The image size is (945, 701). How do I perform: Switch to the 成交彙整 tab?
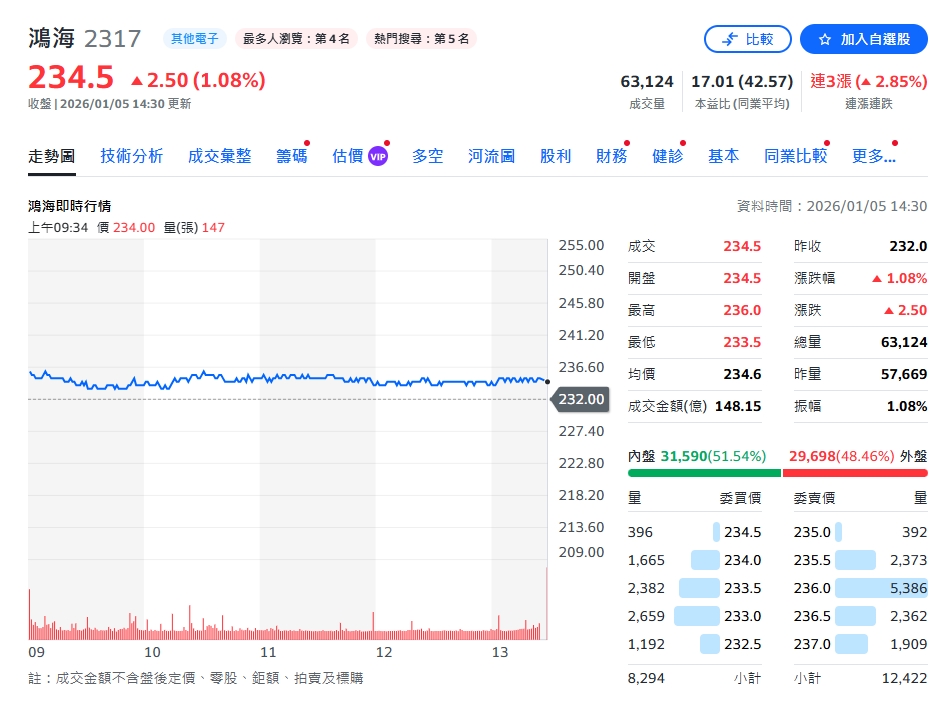click(219, 156)
